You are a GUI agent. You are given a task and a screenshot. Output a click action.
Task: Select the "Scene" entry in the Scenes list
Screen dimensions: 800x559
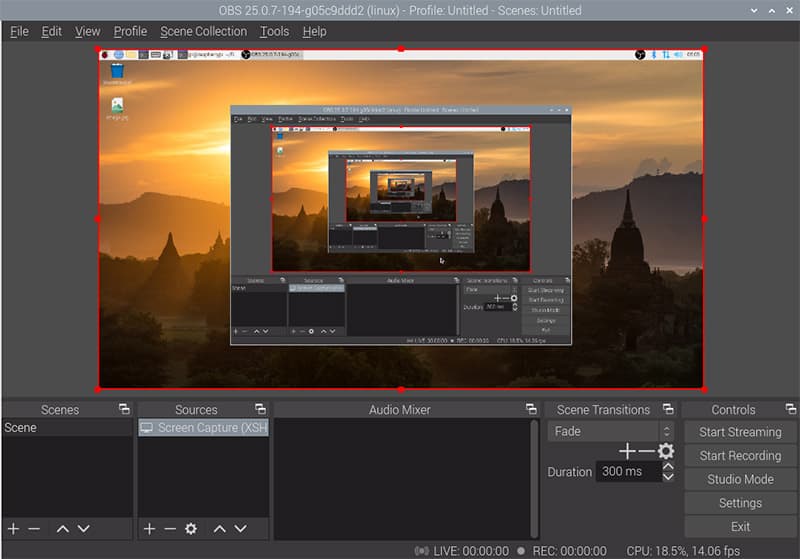[x=67, y=427]
